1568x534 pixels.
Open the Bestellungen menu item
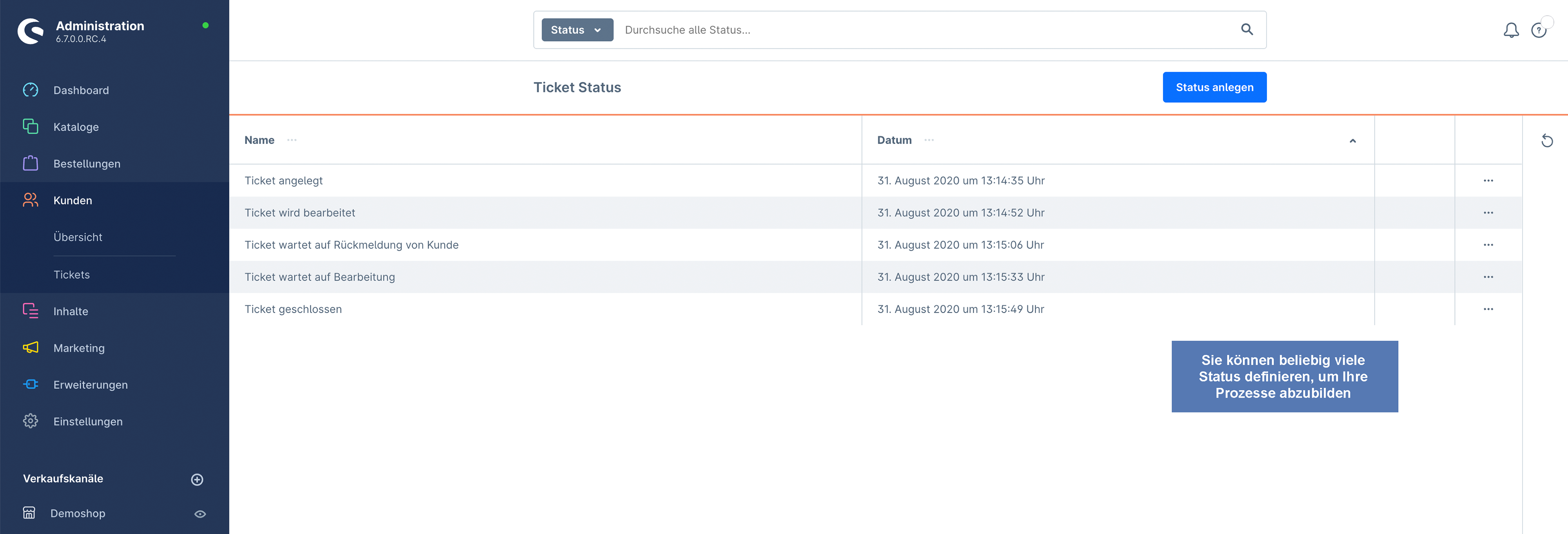point(87,163)
